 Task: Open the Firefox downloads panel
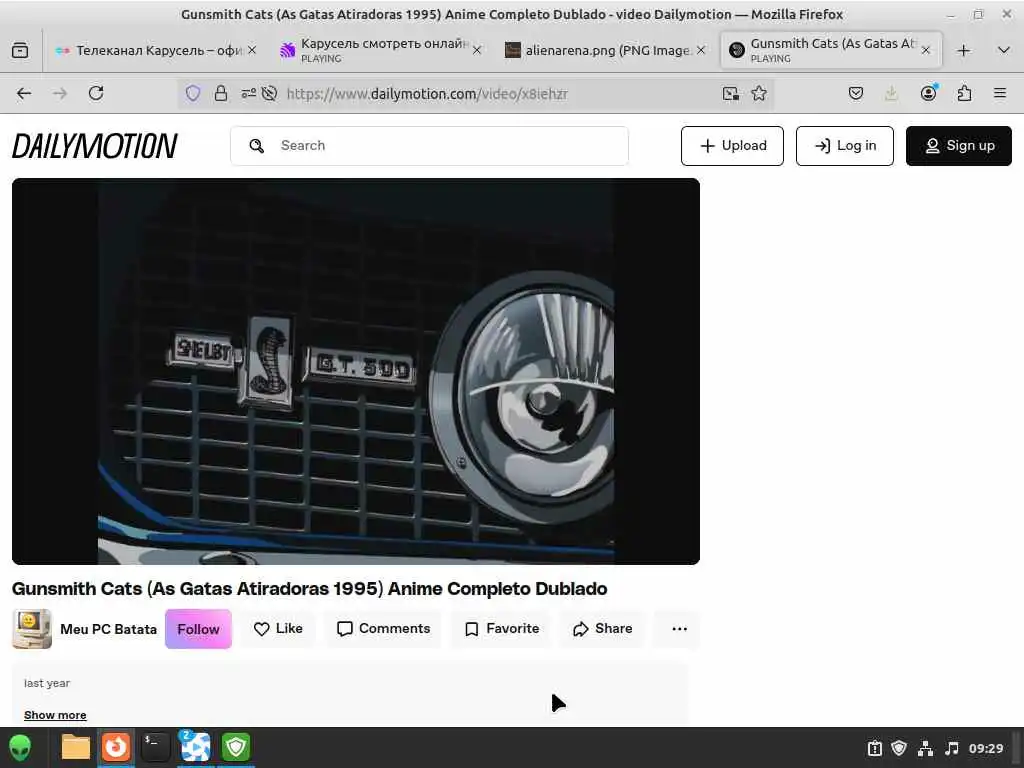click(891, 93)
